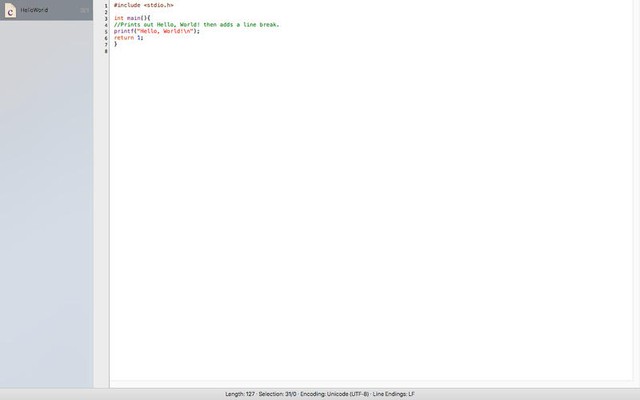Click the Length: 127 status label
Screen dimensions: 640x400
coord(240,394)
